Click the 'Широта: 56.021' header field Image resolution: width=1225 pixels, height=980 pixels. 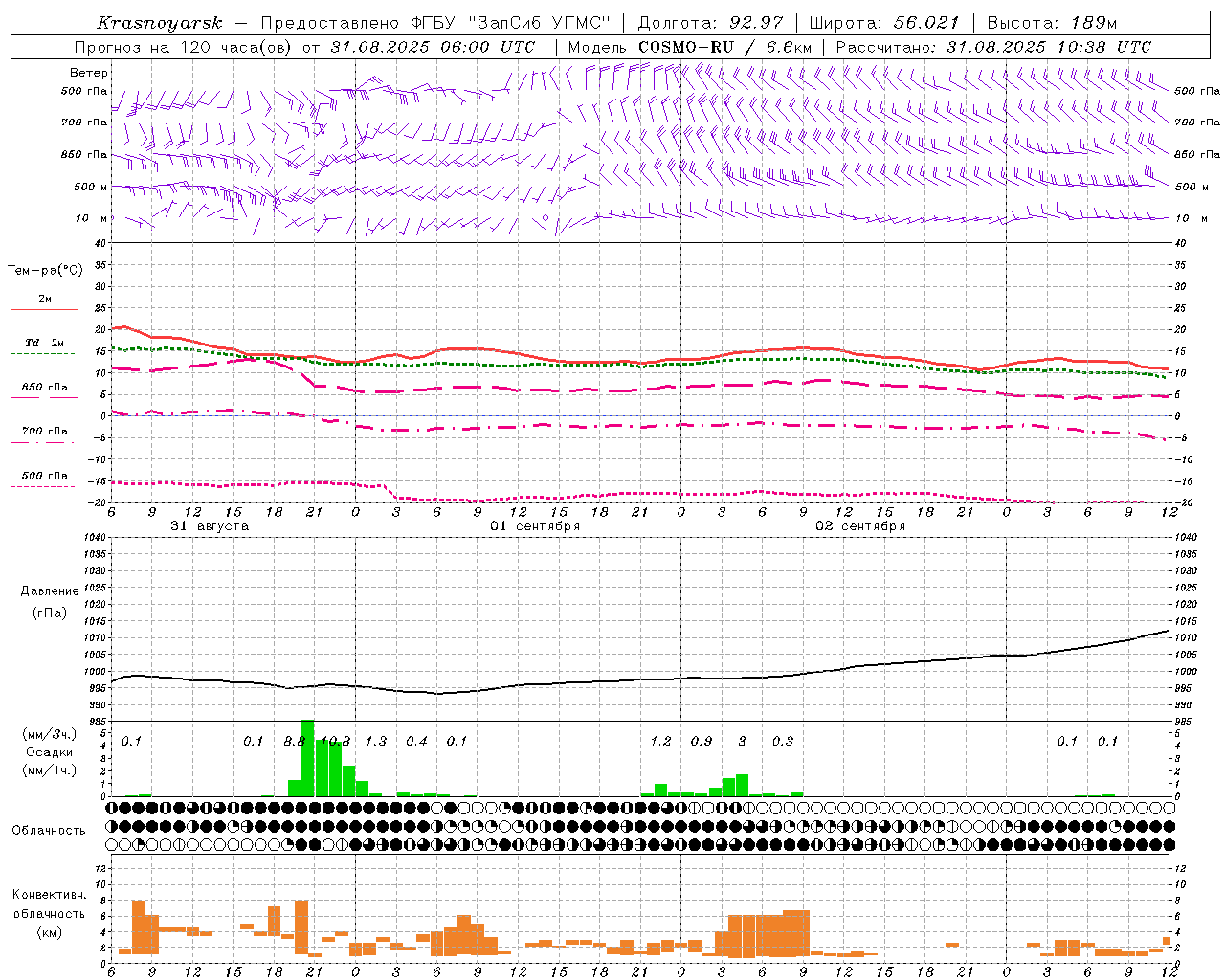883,23
